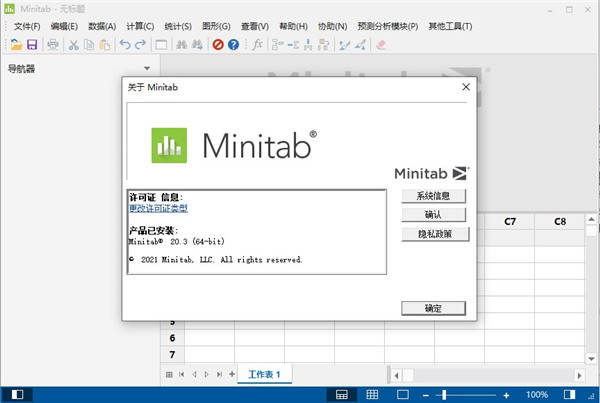
Task: Click the Find Next binoculars-with-arrow icon
Action: (x=197, y=45)
